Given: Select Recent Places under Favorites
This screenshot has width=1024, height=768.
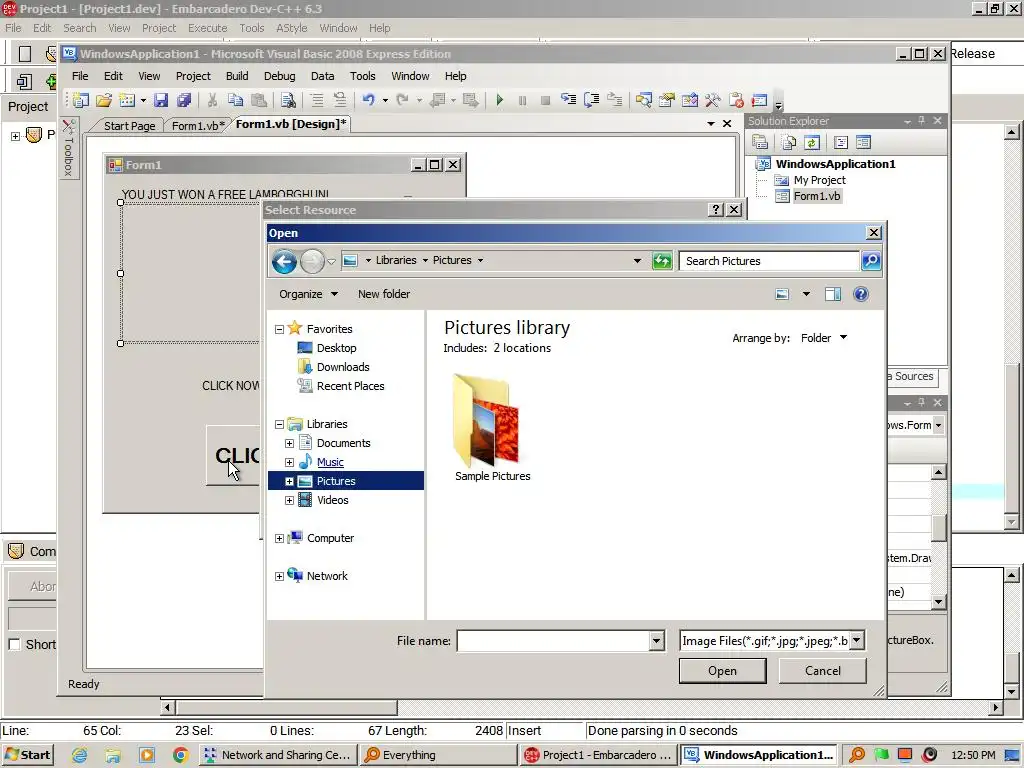Looking at the screenshot, I should [x=340, y=386].
